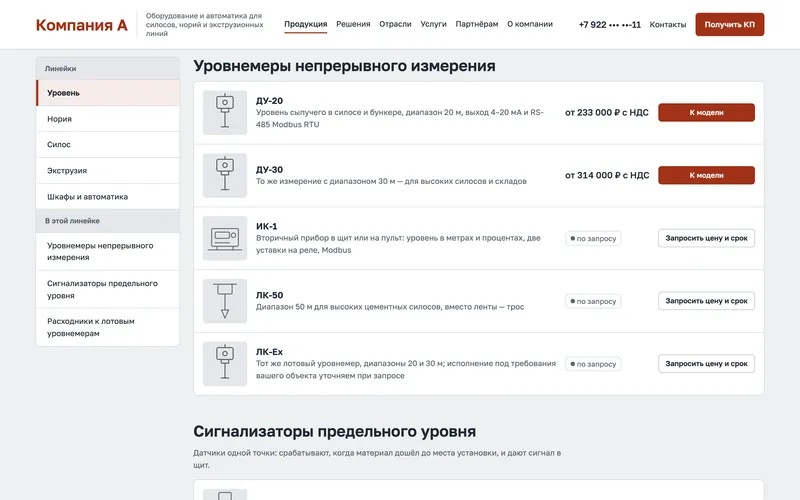Image resolution: width=800 pixels, height=500 pixels.
Task: Click the по запросу badge for ЛК-Ex
Action: pyautogui.click(x=593, y=364)
